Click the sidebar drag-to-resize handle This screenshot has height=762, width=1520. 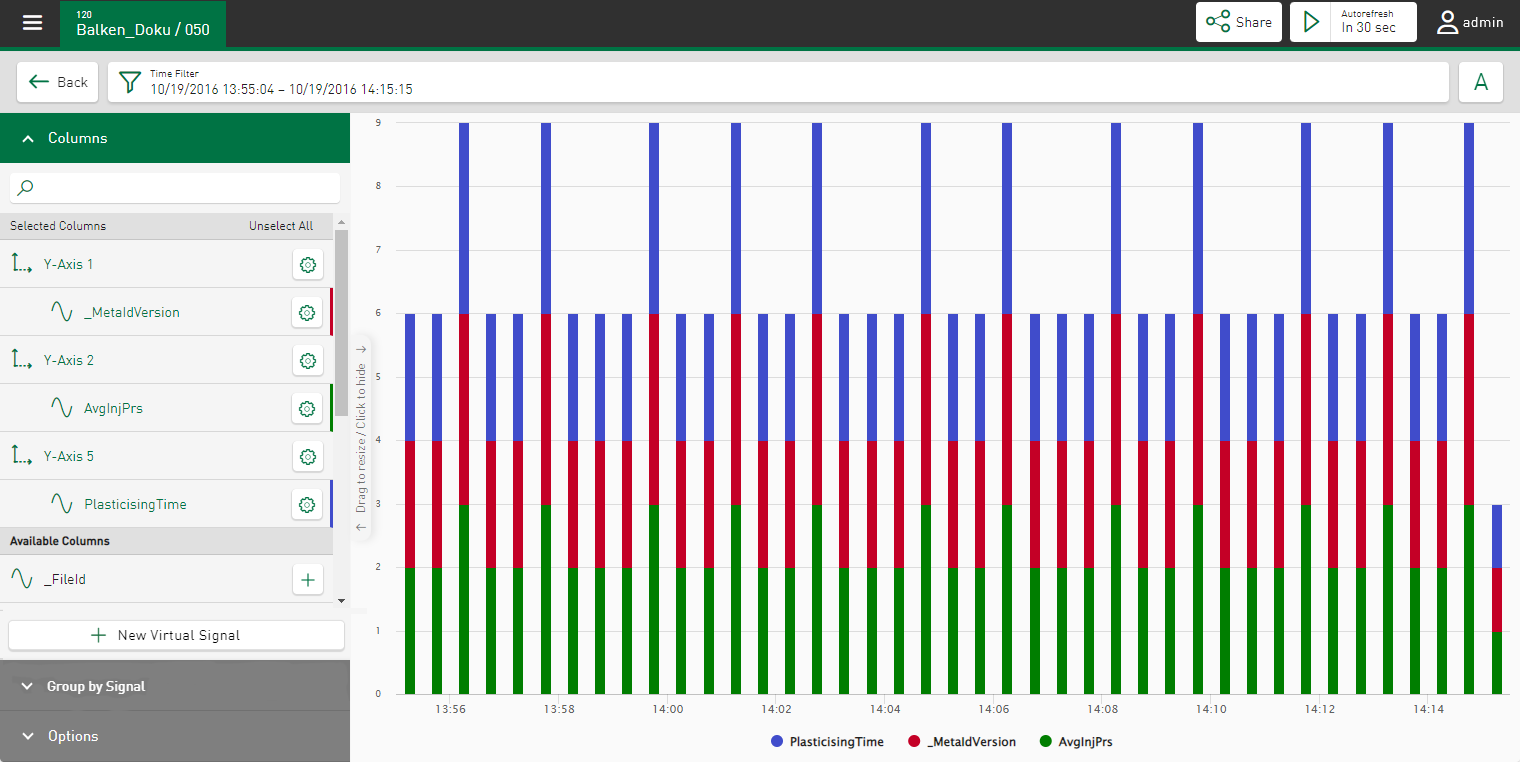point(361,437)
